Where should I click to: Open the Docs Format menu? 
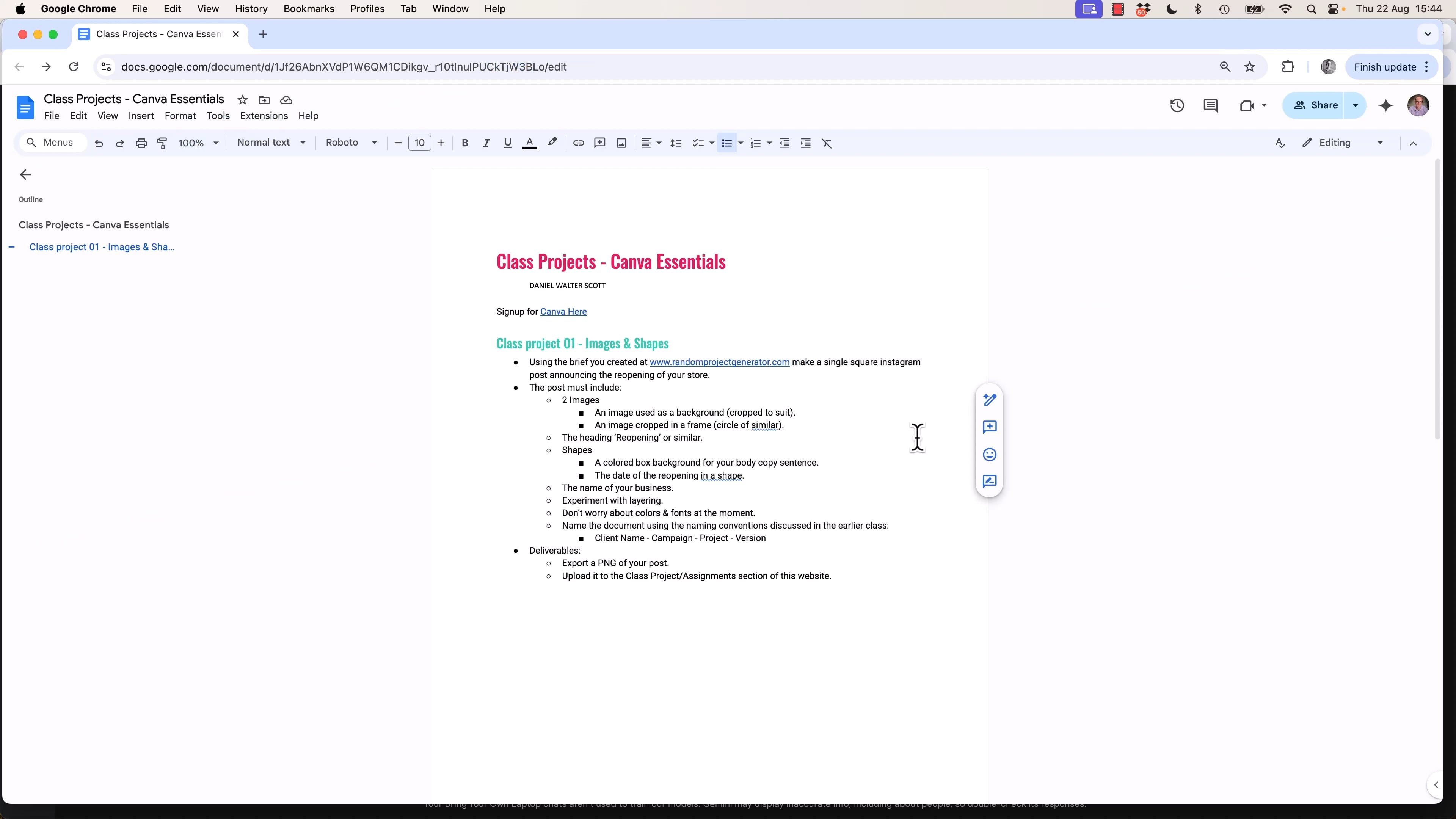(180, 116)
